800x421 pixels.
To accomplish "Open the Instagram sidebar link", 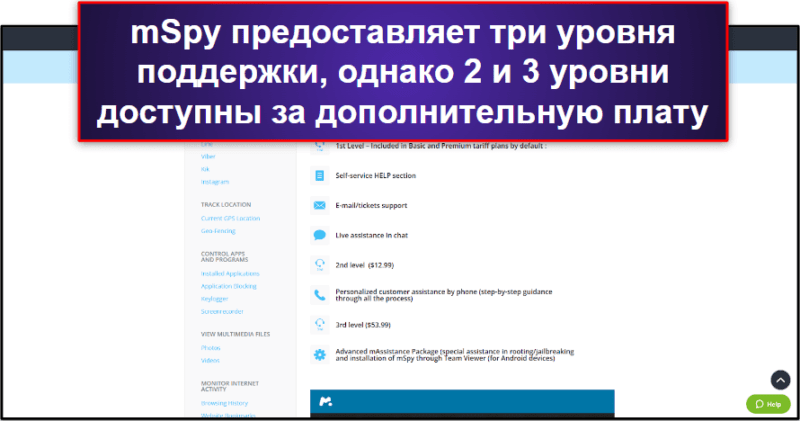I will coord(215,182).
